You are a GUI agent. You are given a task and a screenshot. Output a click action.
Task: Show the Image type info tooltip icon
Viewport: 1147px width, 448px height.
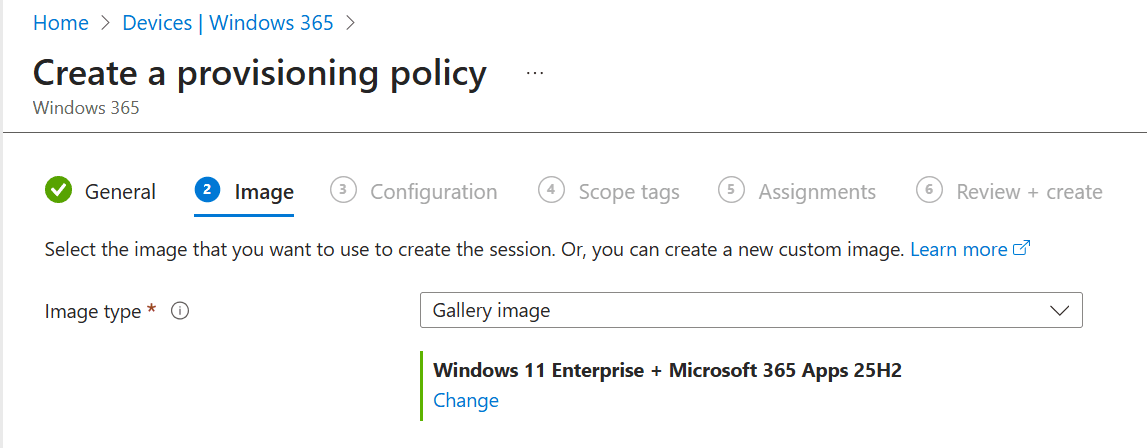tap(180, 311)
